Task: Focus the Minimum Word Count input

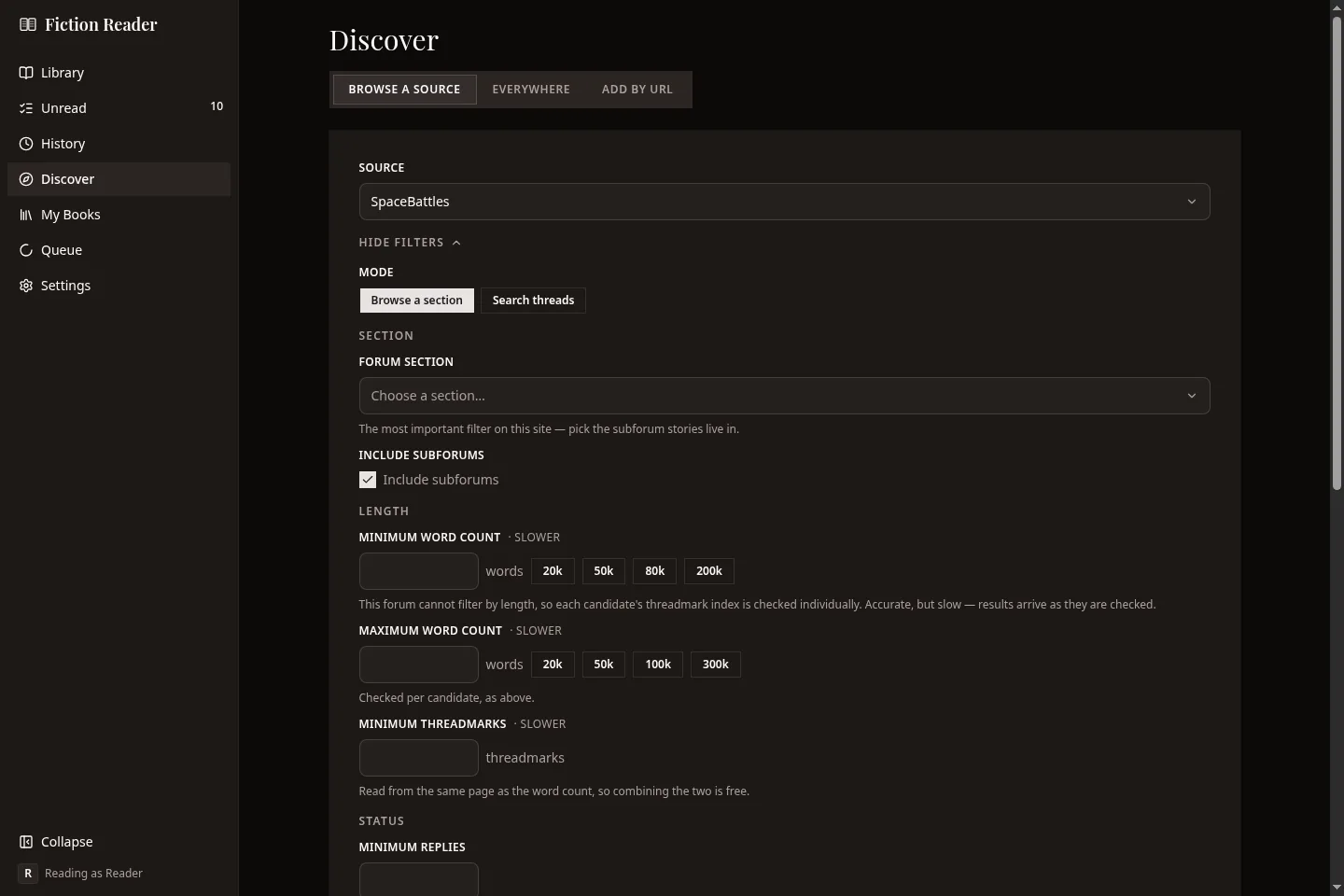Action: tap(419, 571)
